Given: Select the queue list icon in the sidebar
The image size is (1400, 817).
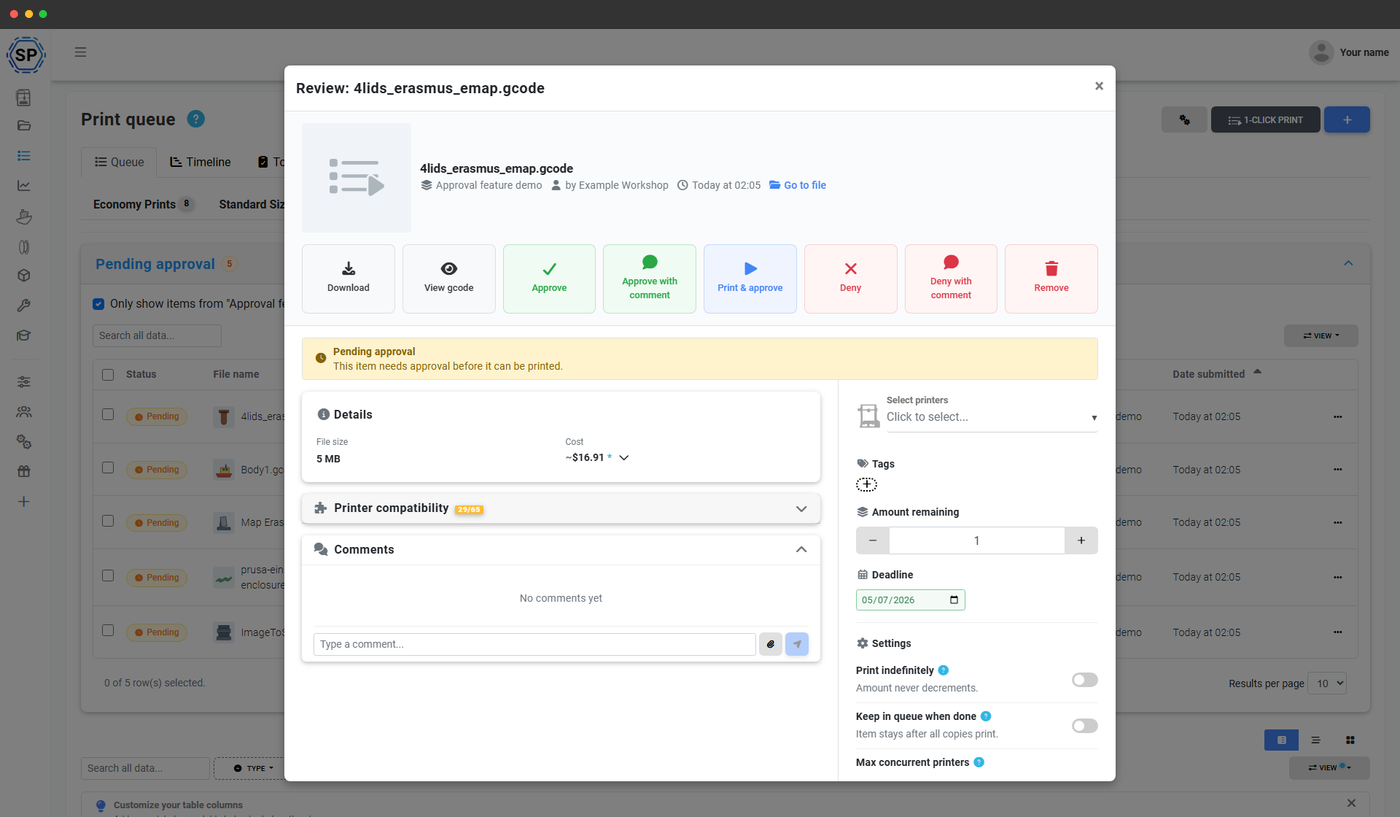Looking at the screenshot, I should (24, 156).
